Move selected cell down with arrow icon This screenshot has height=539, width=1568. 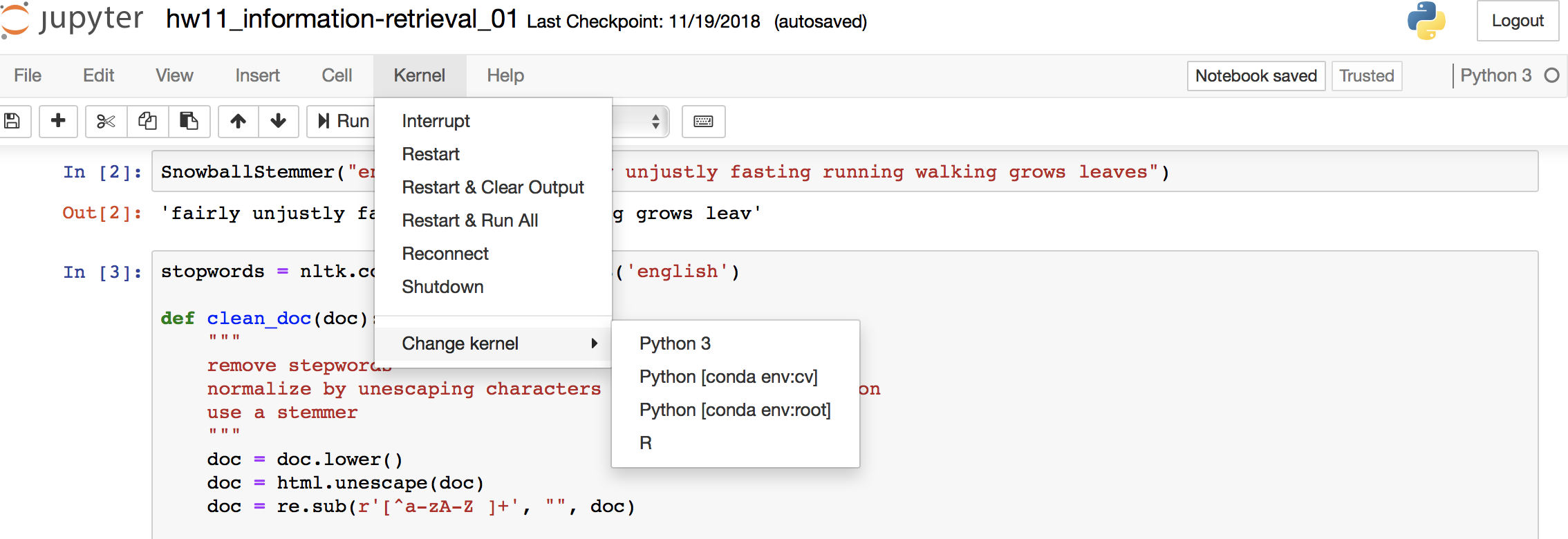tap(279, 122)
